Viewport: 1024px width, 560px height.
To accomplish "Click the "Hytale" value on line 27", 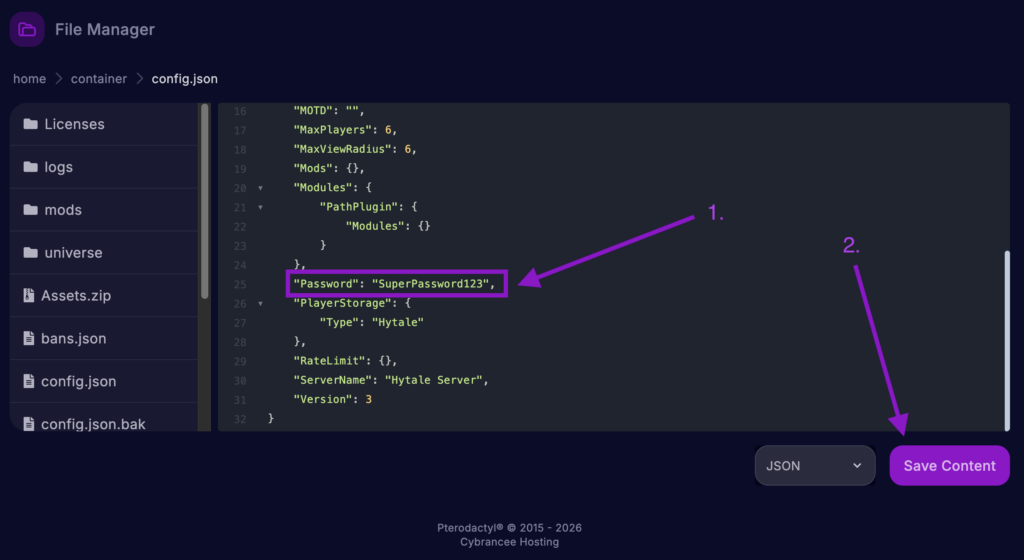I will (398, 322).
